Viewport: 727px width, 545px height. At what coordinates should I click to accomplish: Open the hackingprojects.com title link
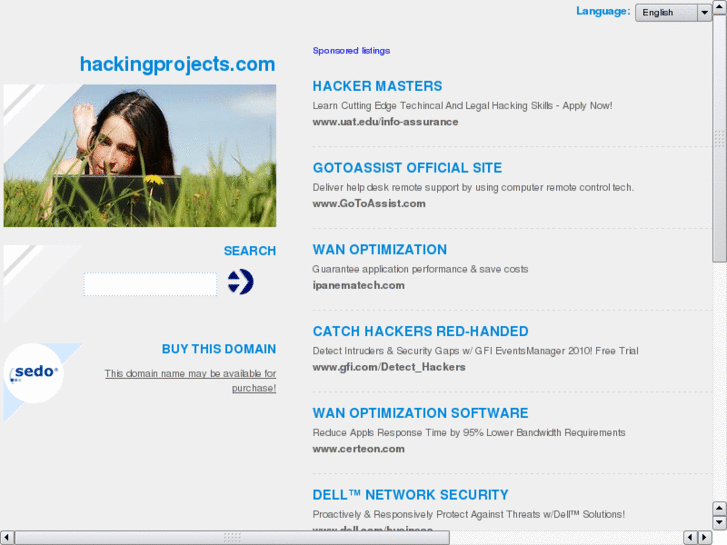click(x=178, y=64)
